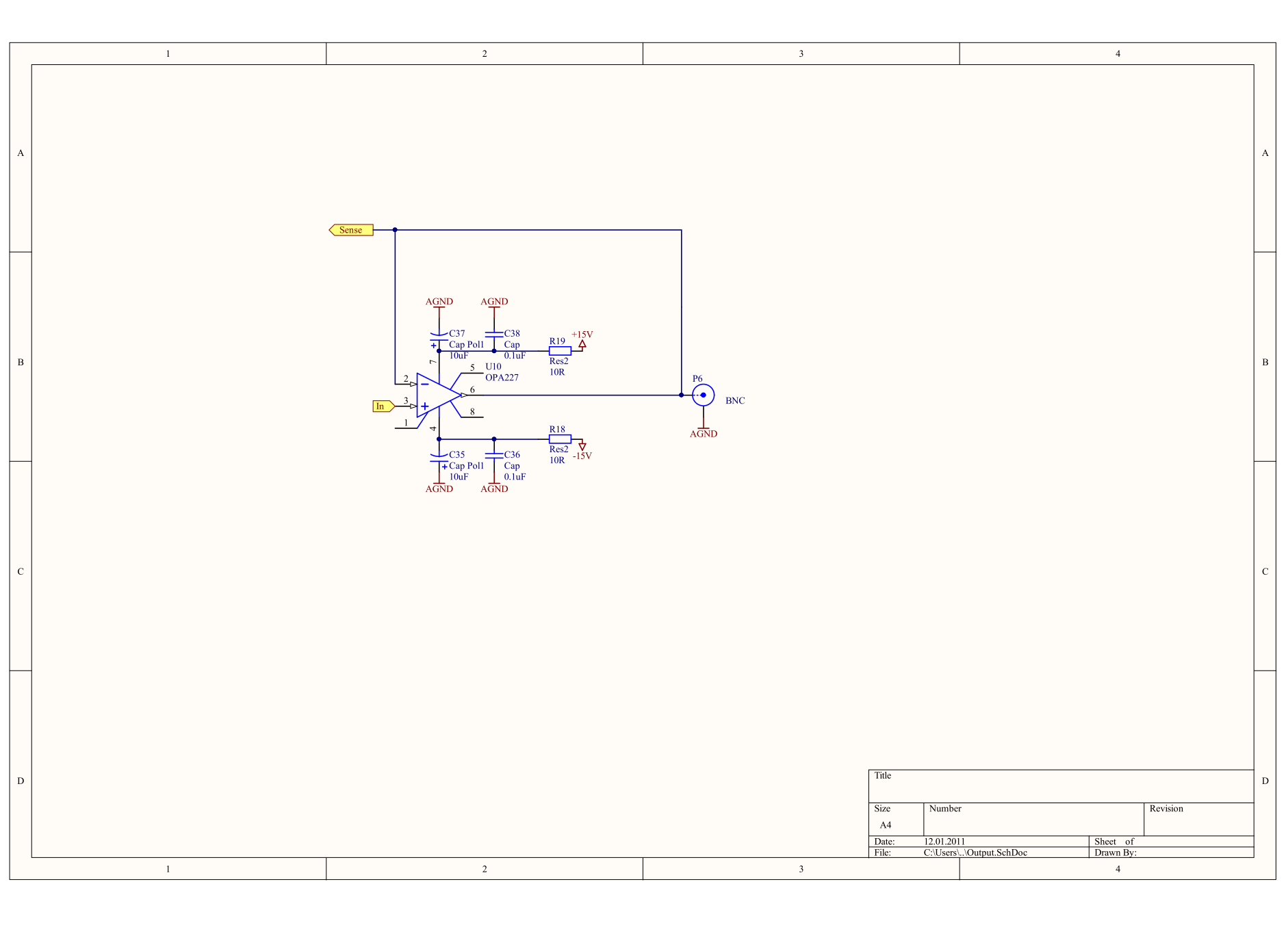This screenshot has height=925, width=1288.
Task: Click the file path Output.SchDoc text
Action: click(x=975, y=852)
